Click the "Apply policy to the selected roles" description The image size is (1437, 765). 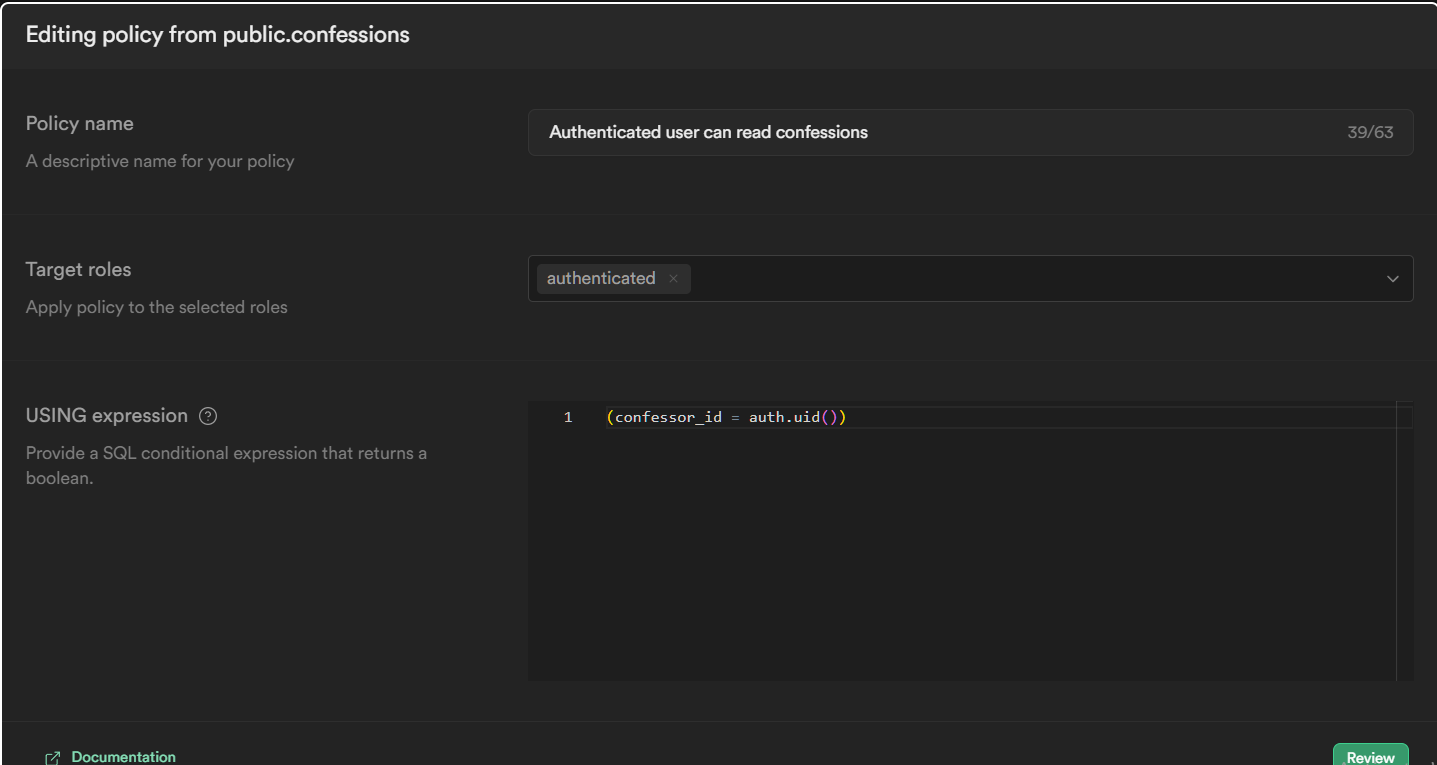157,308
